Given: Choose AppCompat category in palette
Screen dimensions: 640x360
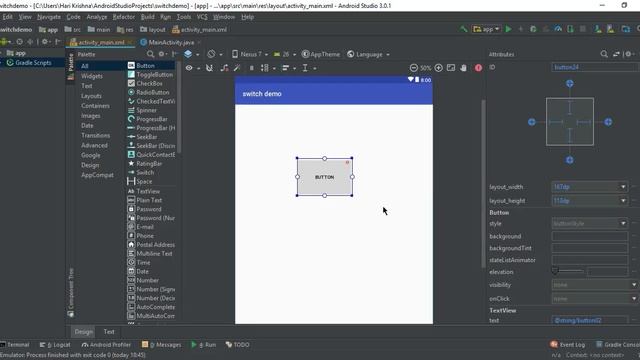Looking at the screenshot, I should pos(97,175).
